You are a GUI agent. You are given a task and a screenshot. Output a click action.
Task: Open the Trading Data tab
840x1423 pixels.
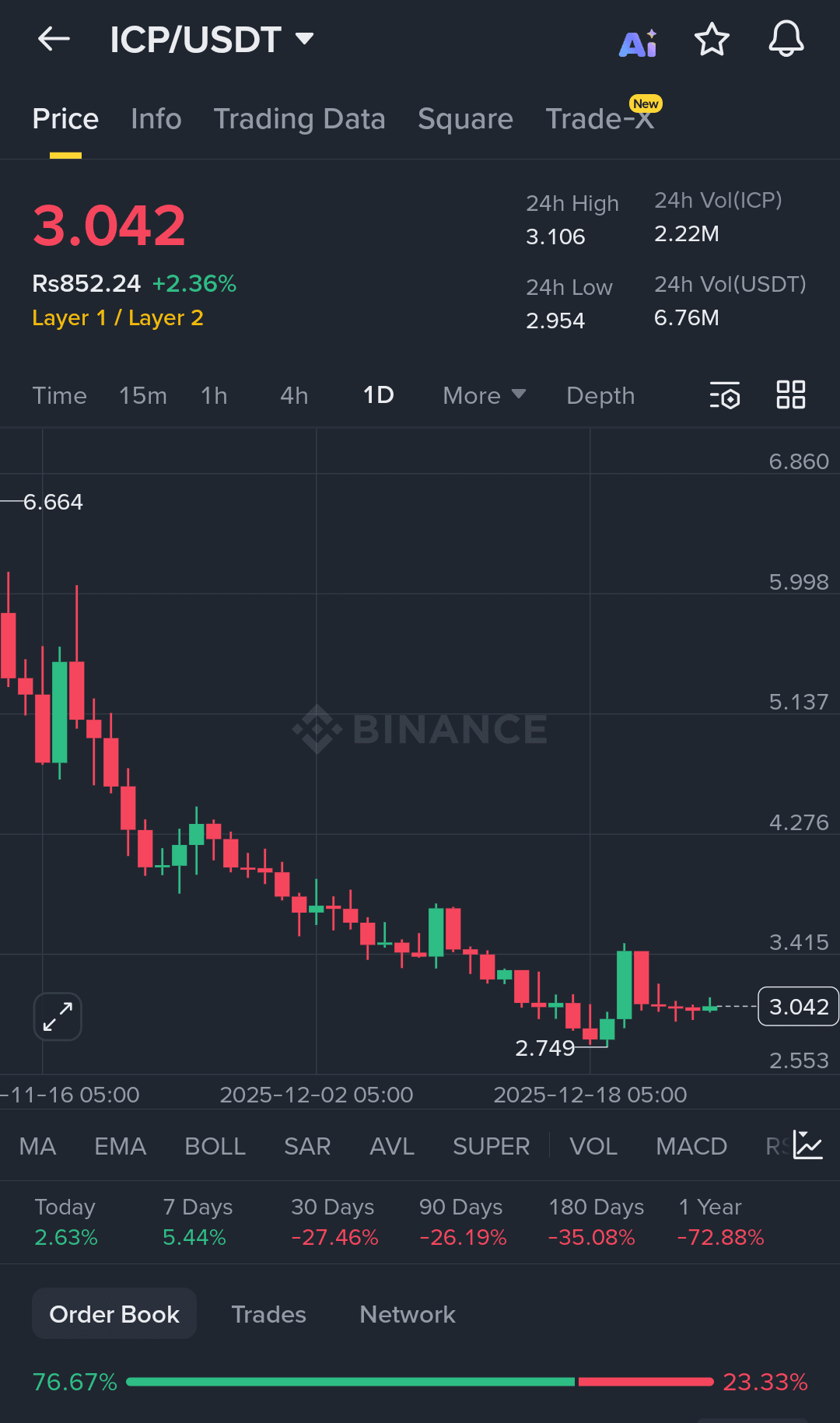pyautogui.click(x=299, y=119)
